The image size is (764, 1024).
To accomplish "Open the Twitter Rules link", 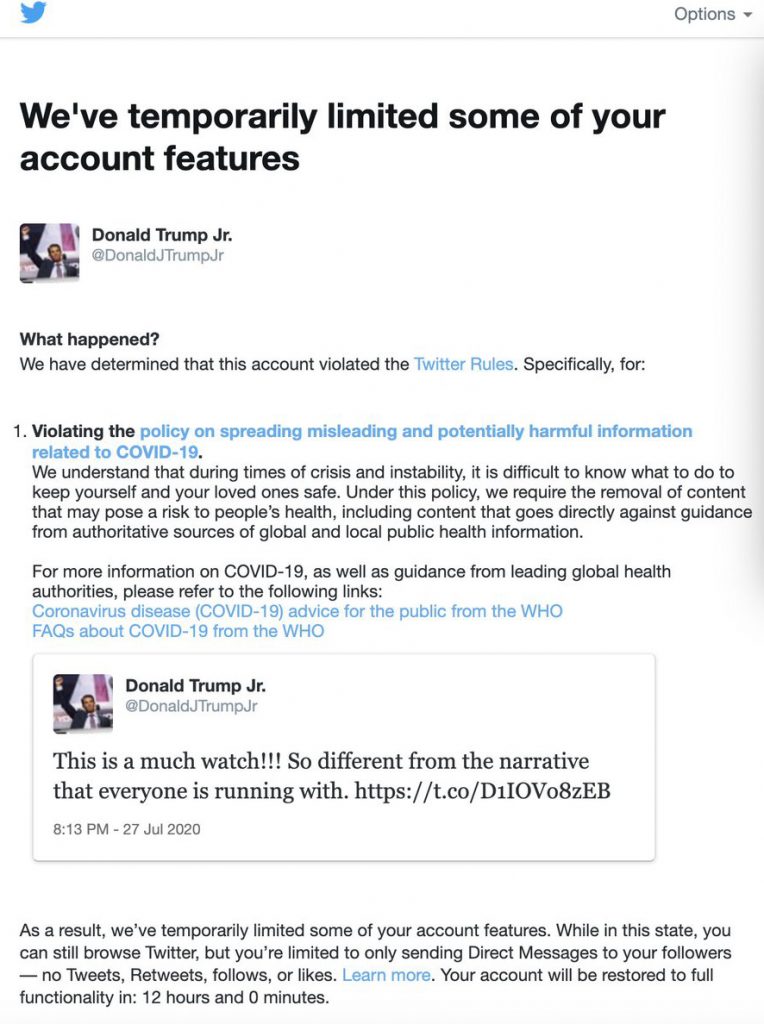I will click(x=464, y=364).
